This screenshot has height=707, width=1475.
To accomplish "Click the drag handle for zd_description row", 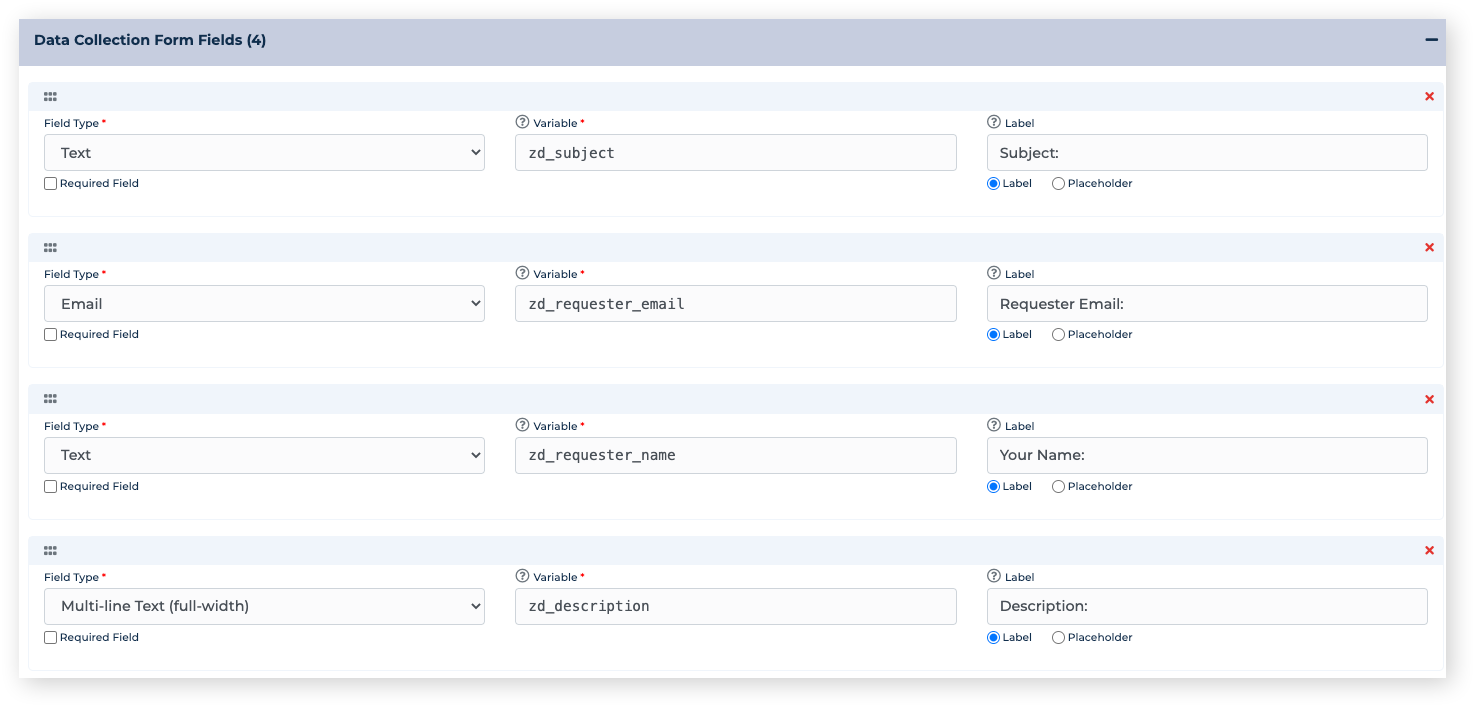I will 50,551.
